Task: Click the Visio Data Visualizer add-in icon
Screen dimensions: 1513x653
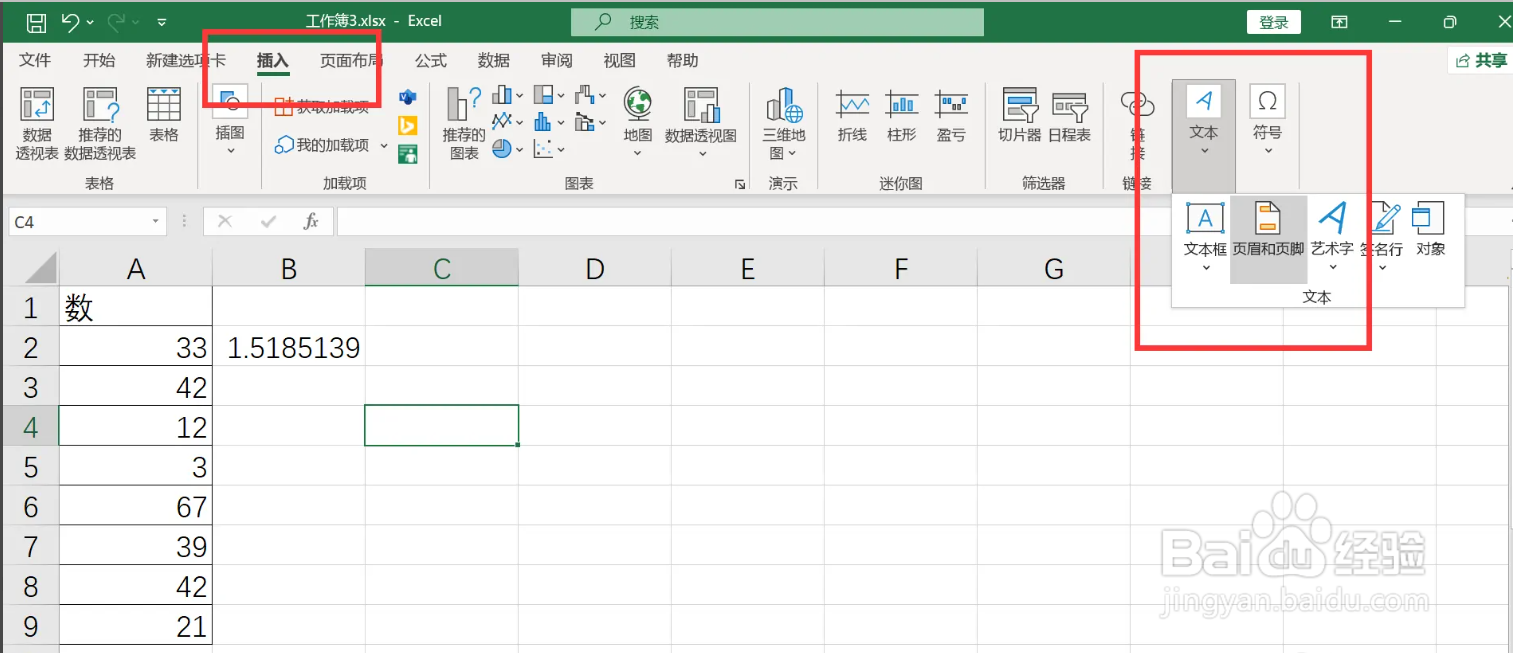Action: (407, 97)
